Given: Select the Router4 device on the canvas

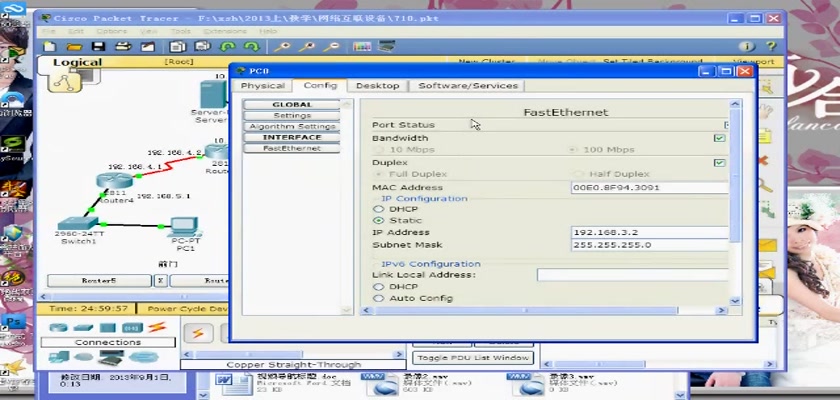Looking at the screenshot, I should [114, 181].
